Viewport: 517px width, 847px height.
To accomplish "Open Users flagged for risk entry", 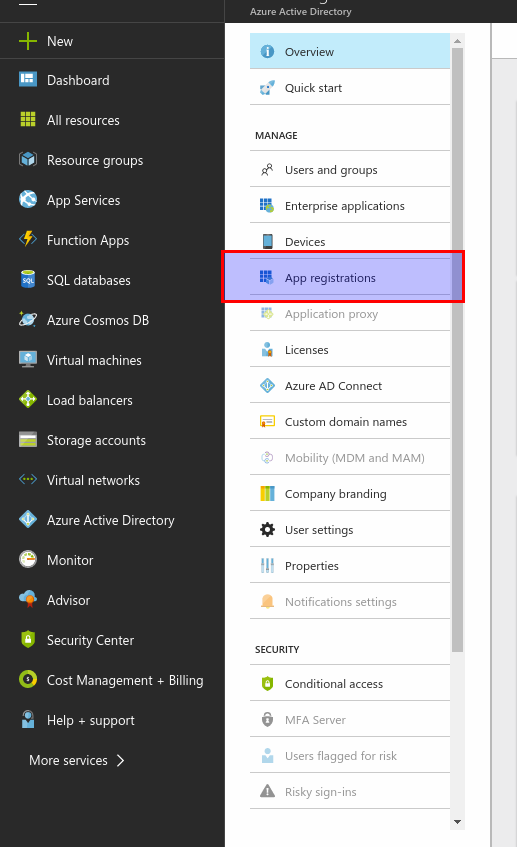I will 350,756.
